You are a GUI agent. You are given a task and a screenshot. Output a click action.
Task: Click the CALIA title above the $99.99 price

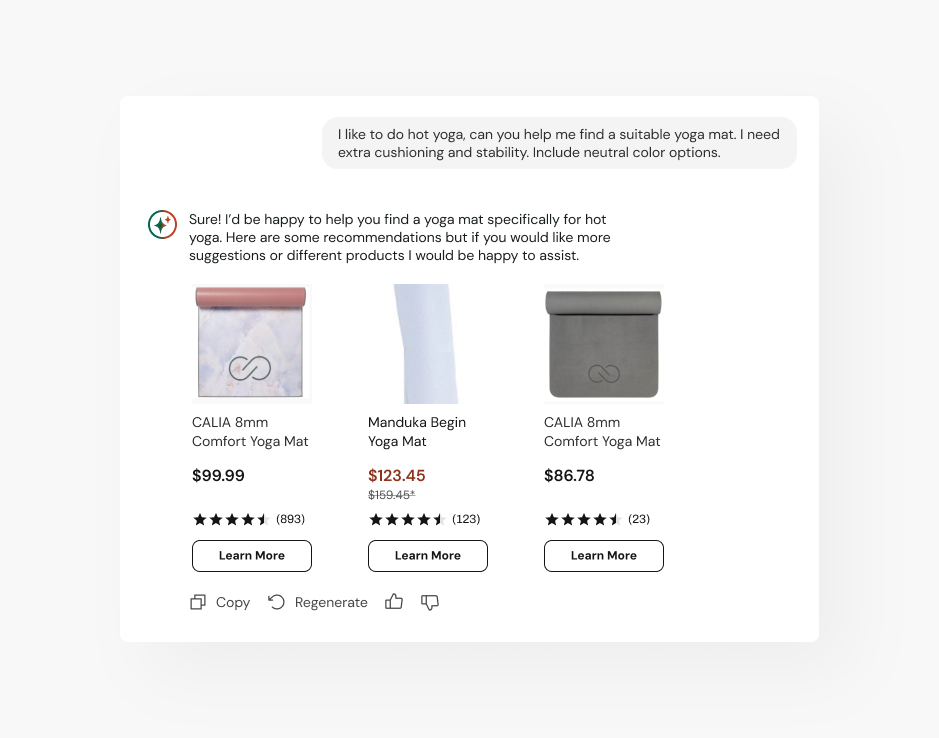[x=250, y=432]
